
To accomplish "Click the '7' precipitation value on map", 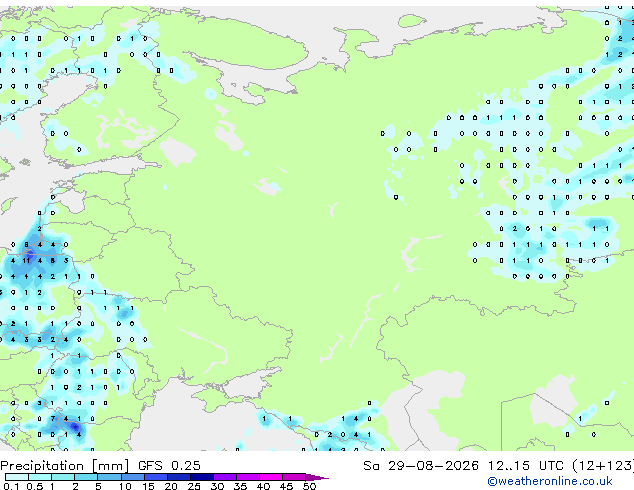I will [x=53, y=419].
